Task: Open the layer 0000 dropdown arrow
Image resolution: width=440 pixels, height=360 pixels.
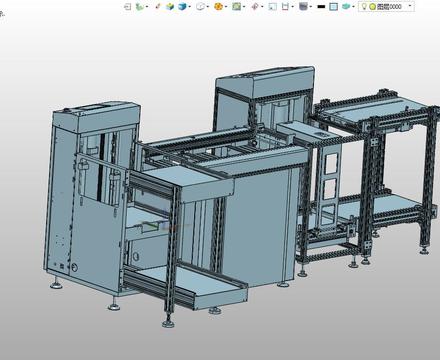Action: click(410, 6)
